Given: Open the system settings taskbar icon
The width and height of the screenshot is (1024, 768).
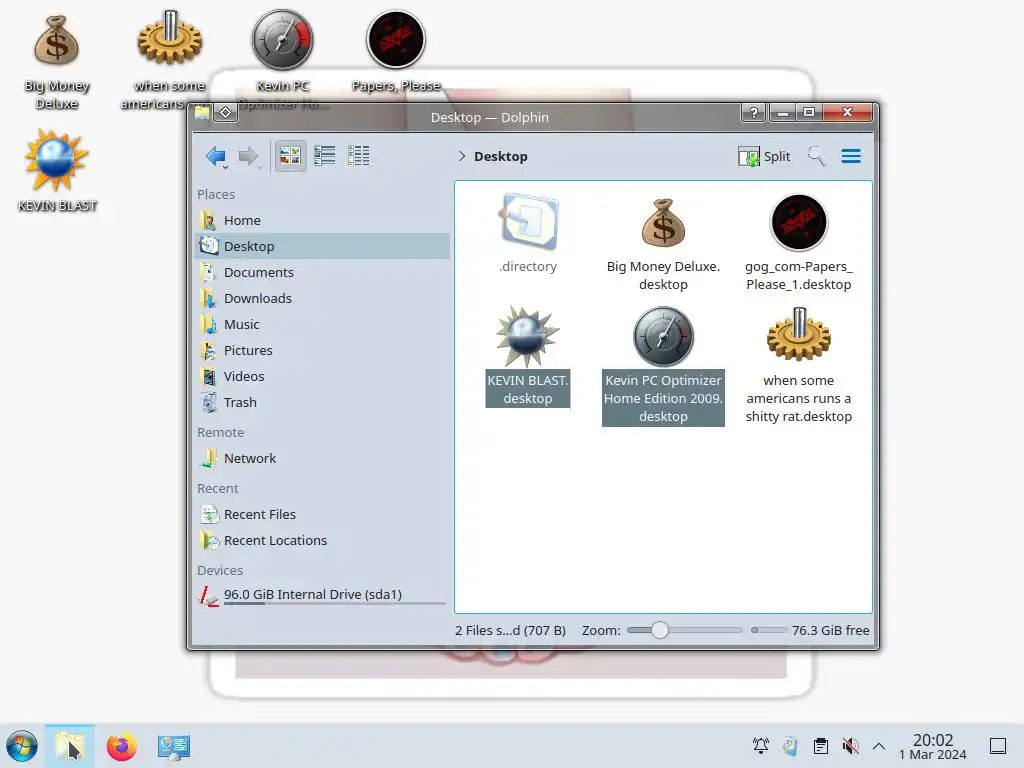Looking at the screenshot, I should [173, 746].
